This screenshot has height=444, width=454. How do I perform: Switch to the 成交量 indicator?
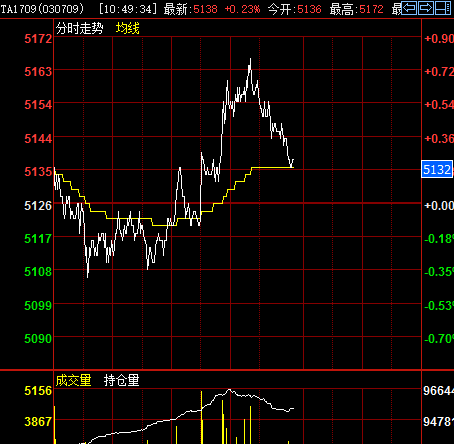(x=73, y=380)
